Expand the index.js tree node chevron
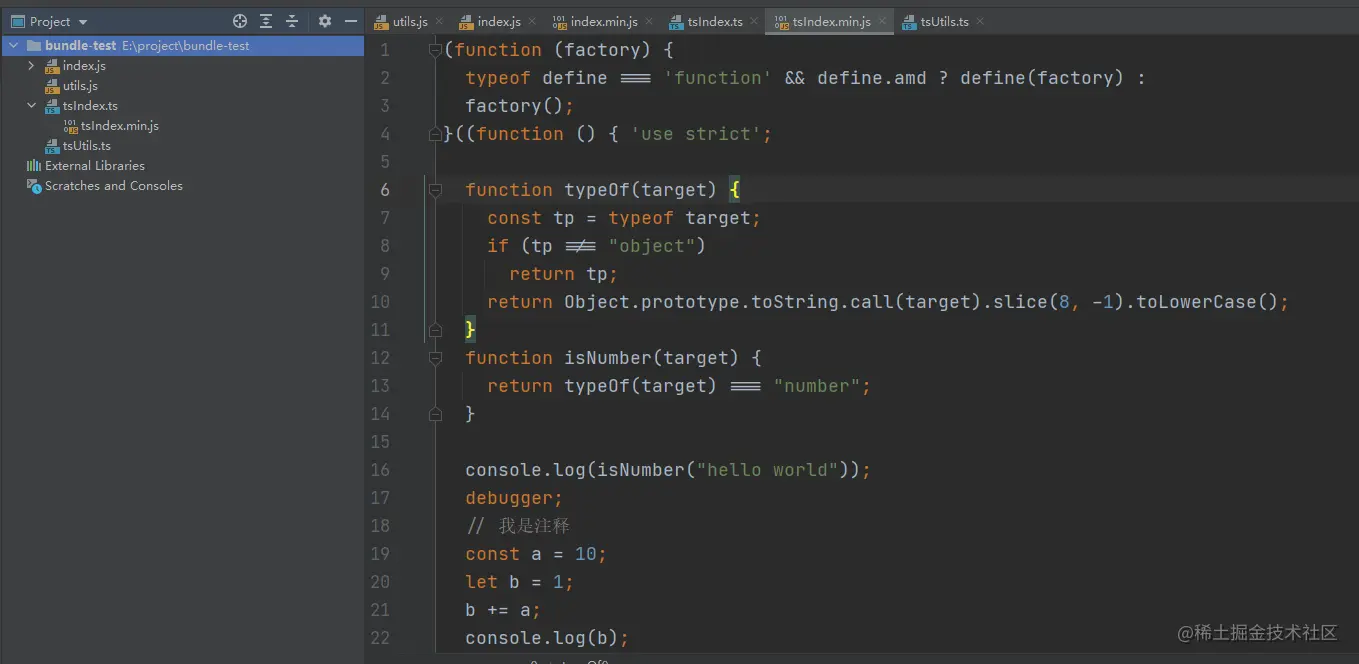The height and width of the screenshot is (664, 1359). click(x=32, y=66)
